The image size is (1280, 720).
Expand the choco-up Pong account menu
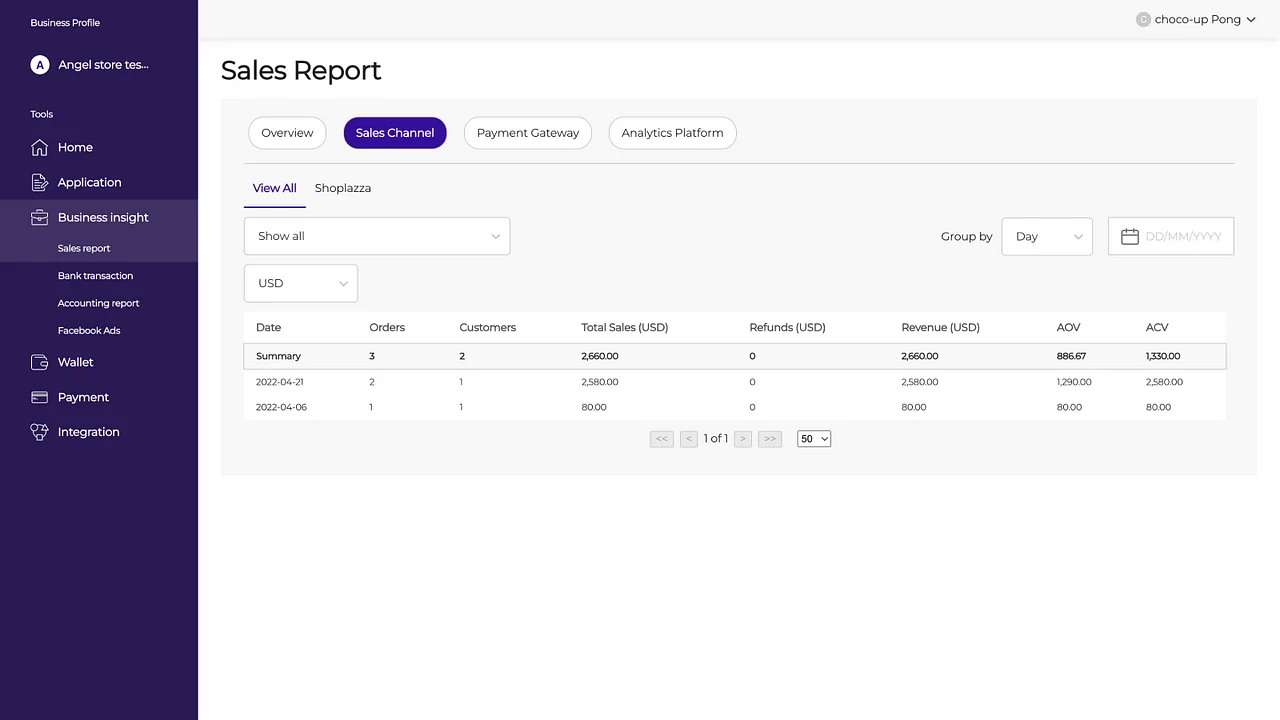click(x=1196, y=19)
